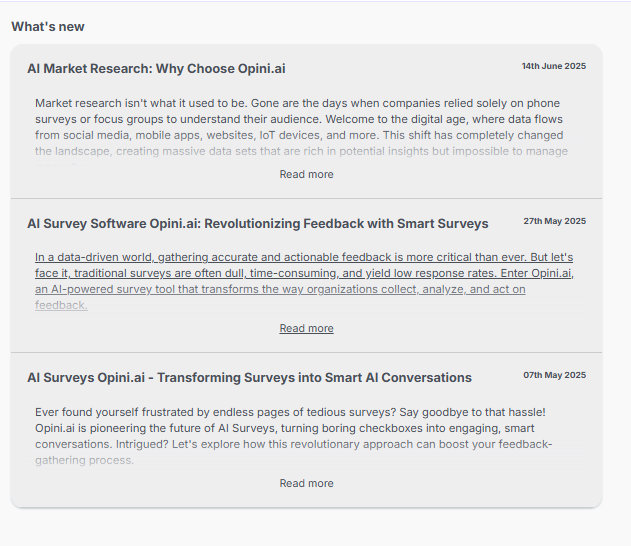This screenshot has height=546, width=631.
Task: Click Read more under AI Surveys Opini.ai article
Action: 306,484
